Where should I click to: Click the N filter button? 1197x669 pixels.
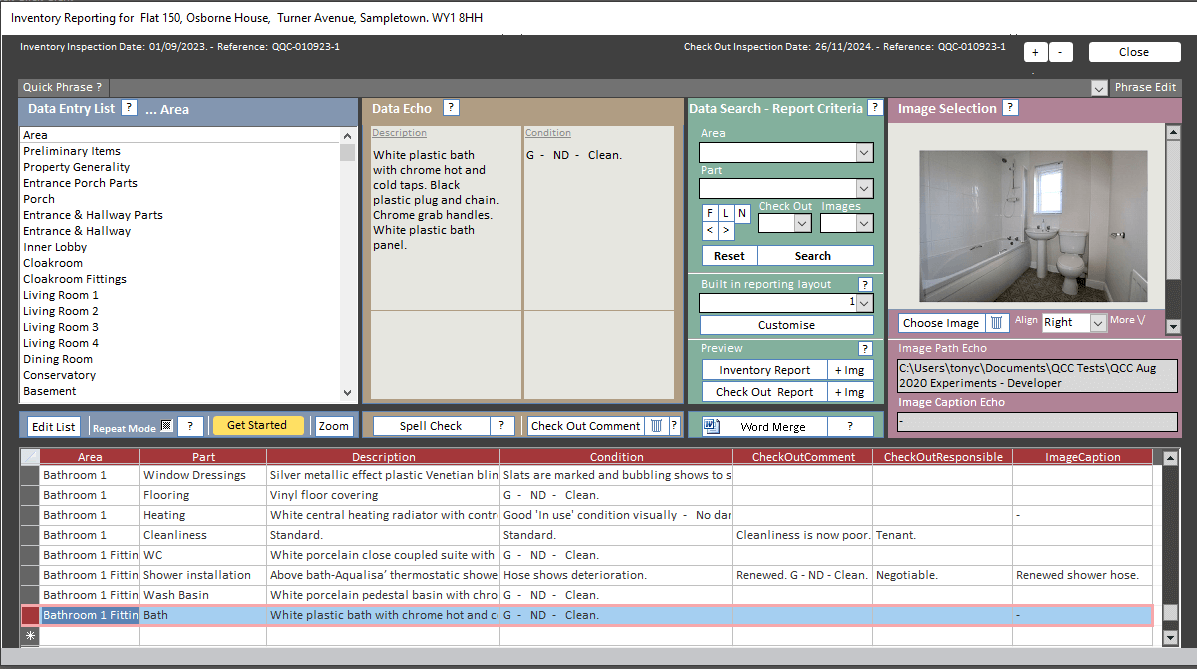tap(742, 213)
